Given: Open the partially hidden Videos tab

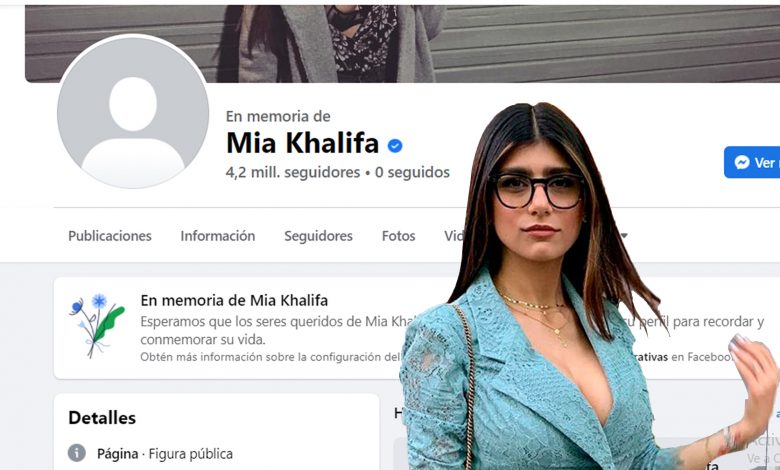Looking at the screenshot, I should pos(455,236).
